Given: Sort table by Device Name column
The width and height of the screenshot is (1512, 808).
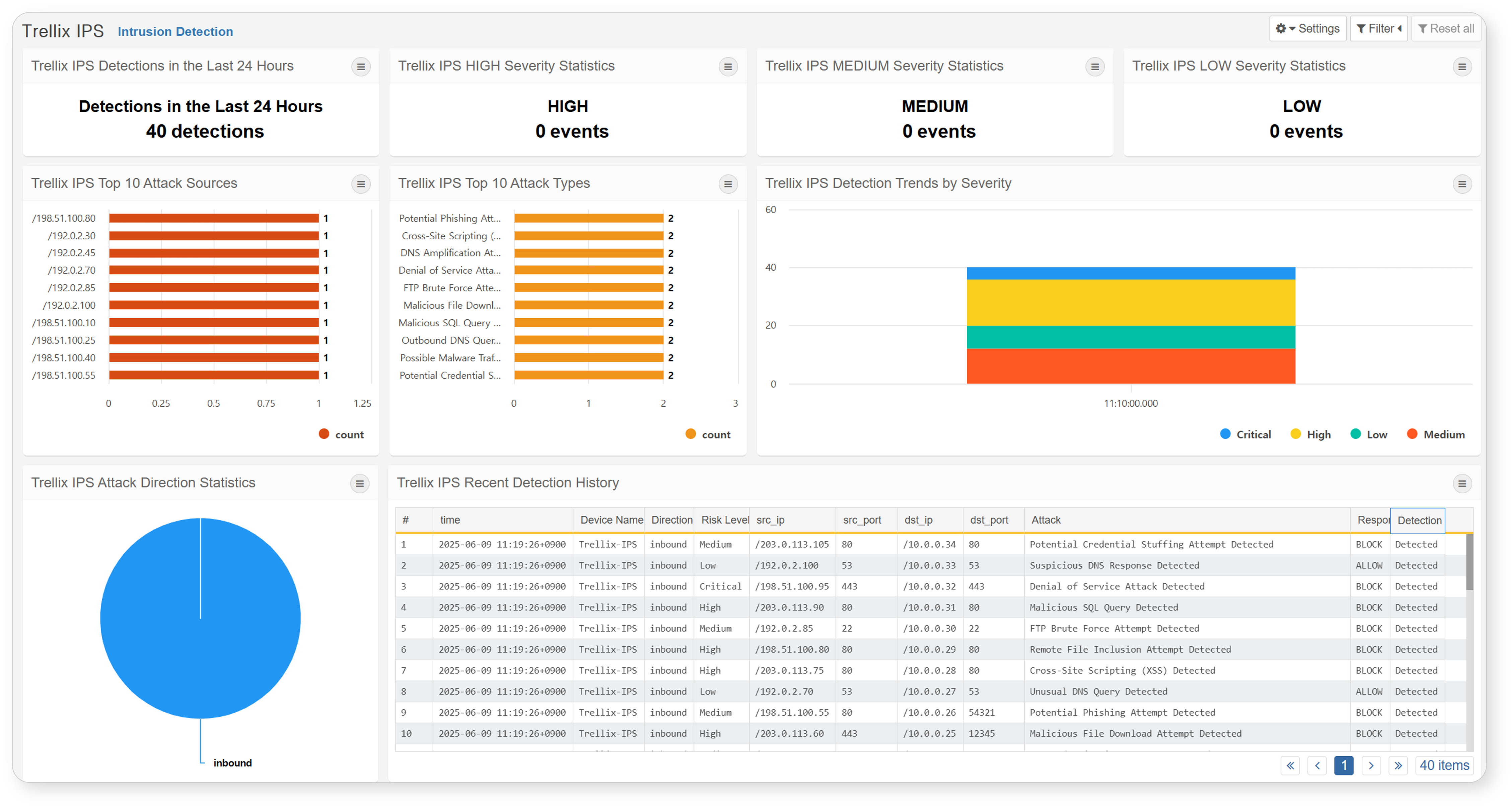Looking at the screenshot, I should 609,520.
